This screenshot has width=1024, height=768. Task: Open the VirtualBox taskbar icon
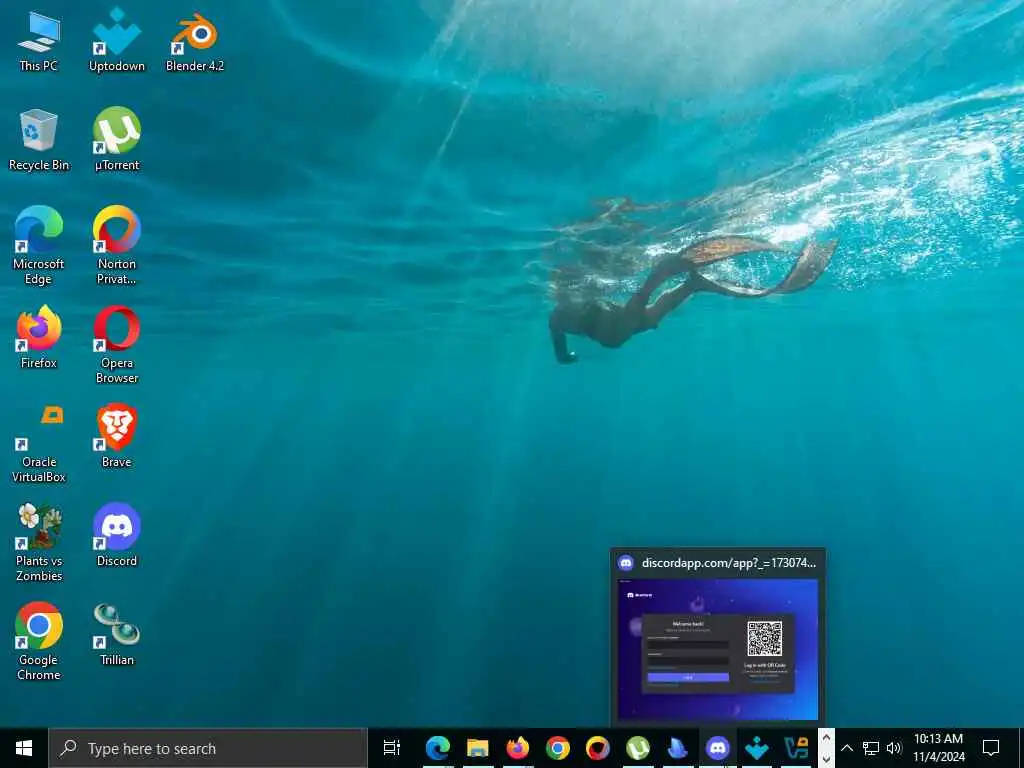point(796,748)
